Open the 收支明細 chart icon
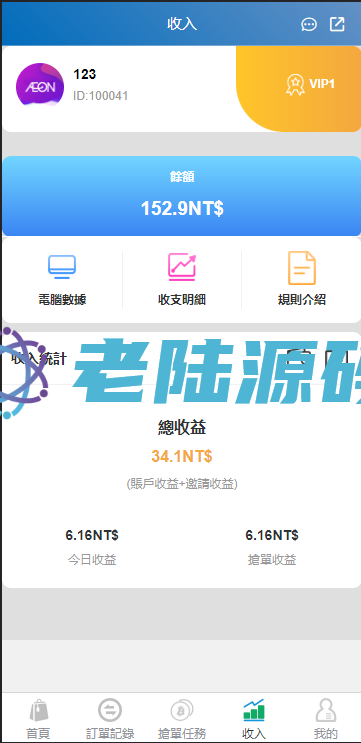The width and height of the screenshot is (361, 743). 182,267
